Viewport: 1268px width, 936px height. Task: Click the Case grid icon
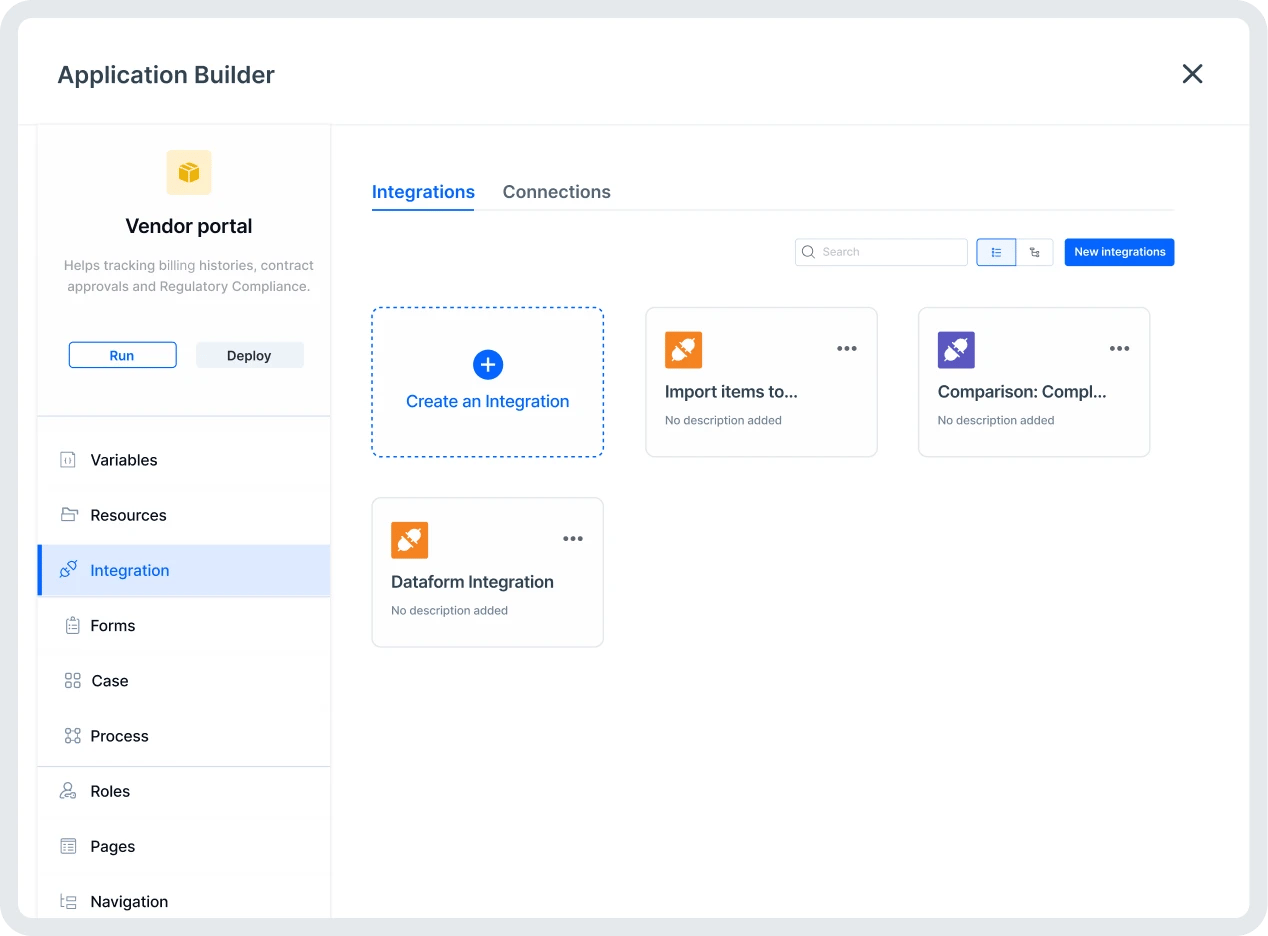click(x=72, y=681)
